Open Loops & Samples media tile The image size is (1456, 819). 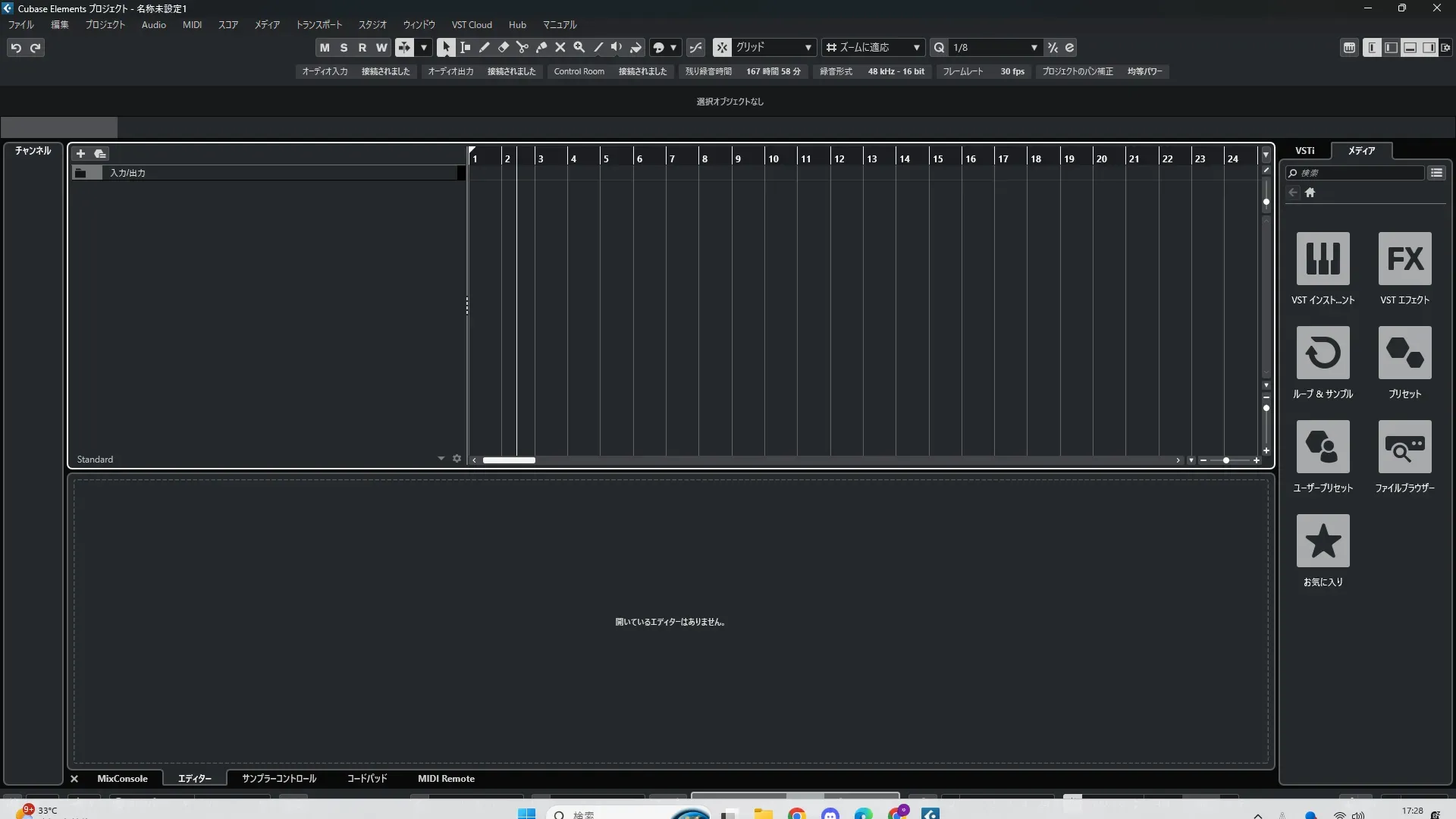click(x=1323, y=353)
